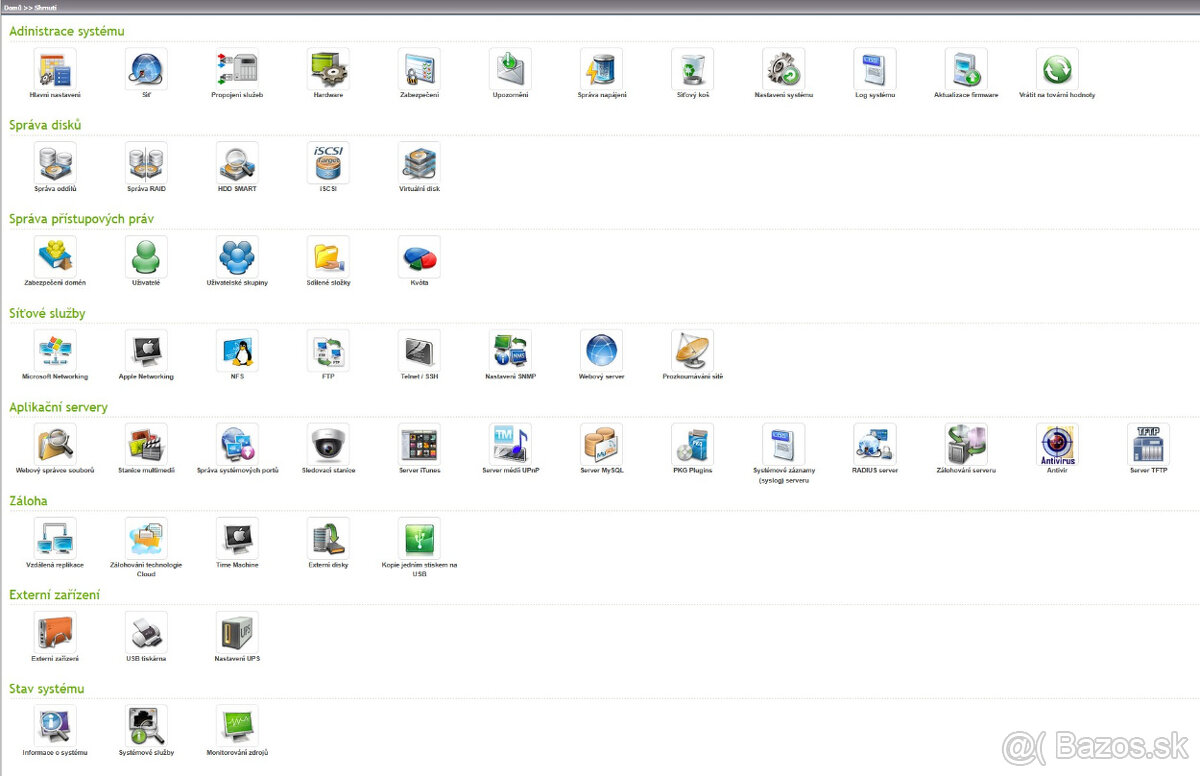Click the Uživatelé label text

point(146,283)
